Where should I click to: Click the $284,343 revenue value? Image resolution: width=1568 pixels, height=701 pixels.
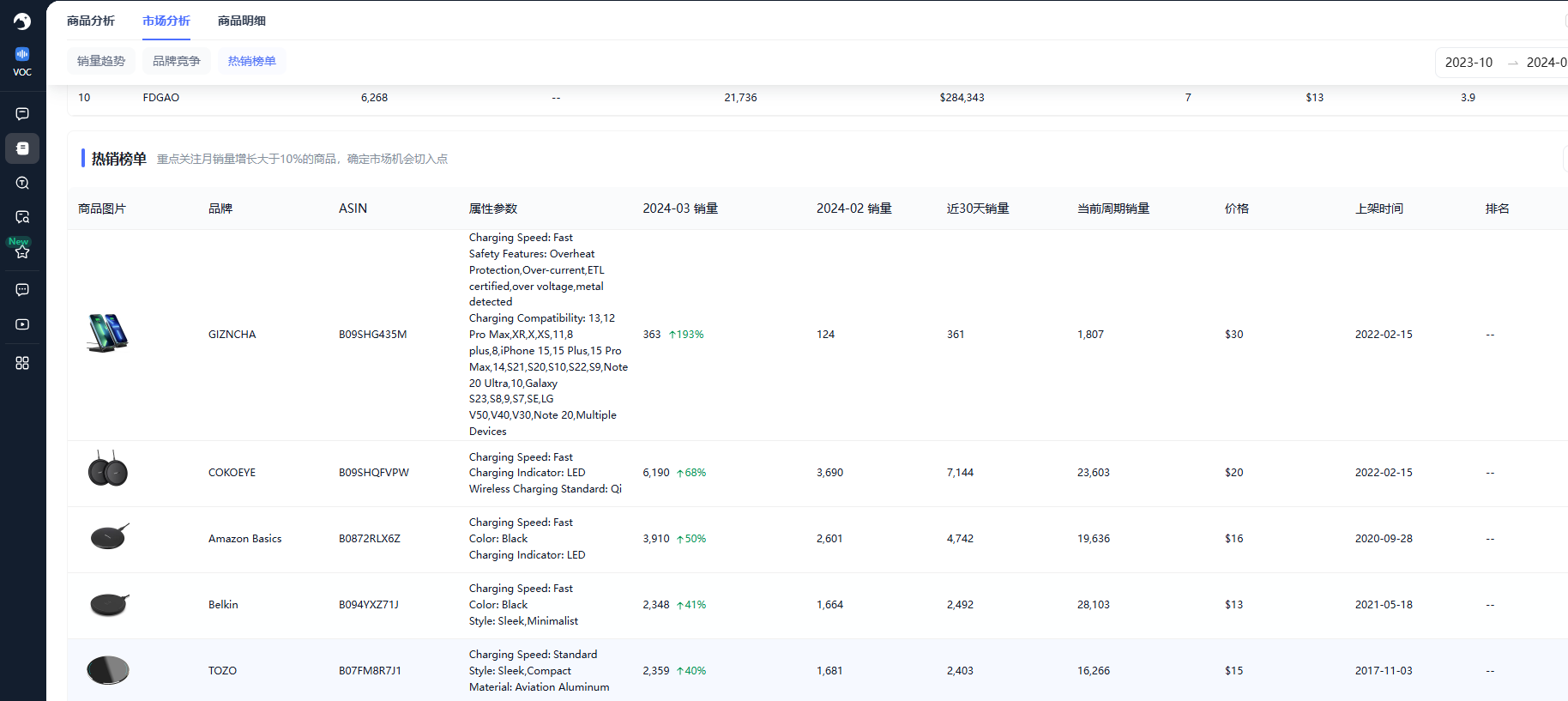(x=962, y=98)
